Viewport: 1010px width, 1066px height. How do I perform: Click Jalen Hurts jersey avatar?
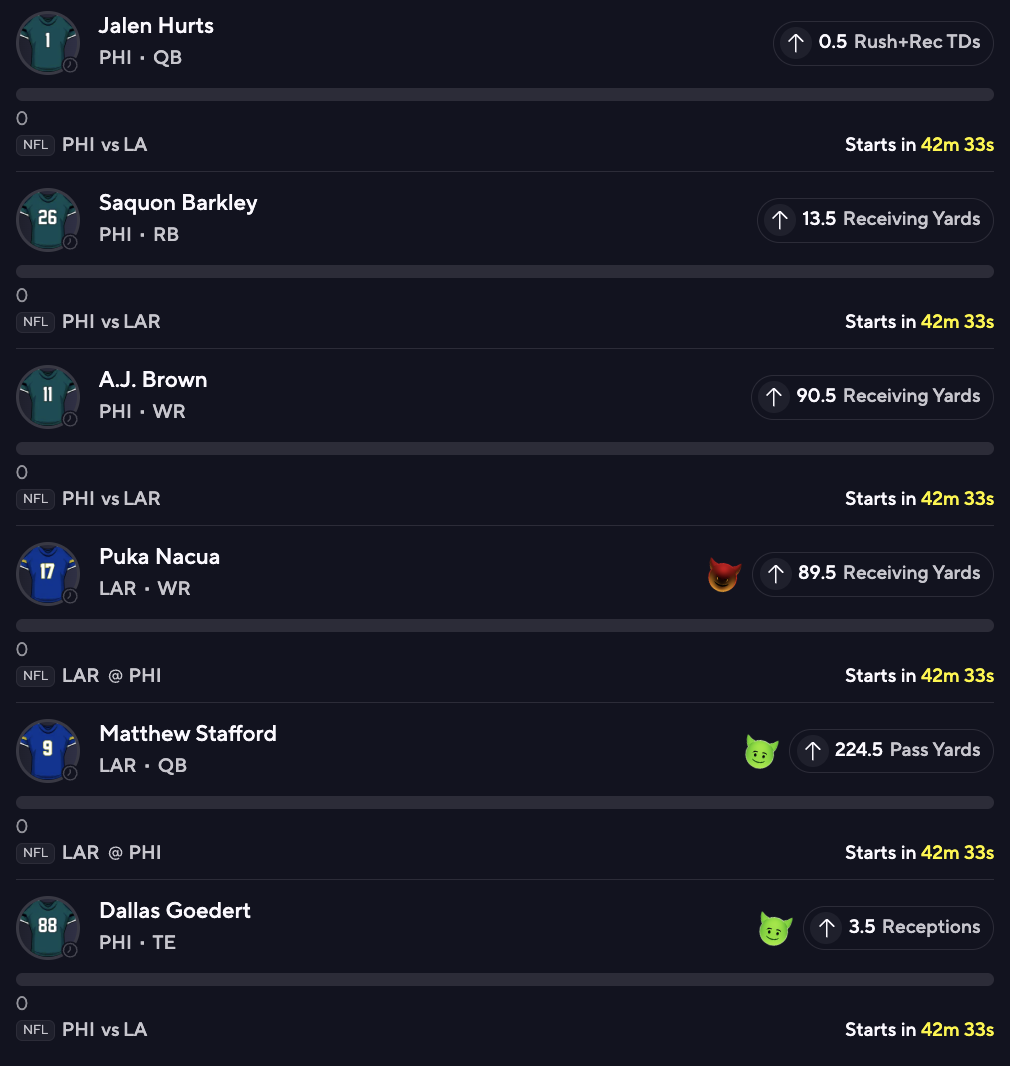pos(48,42)
